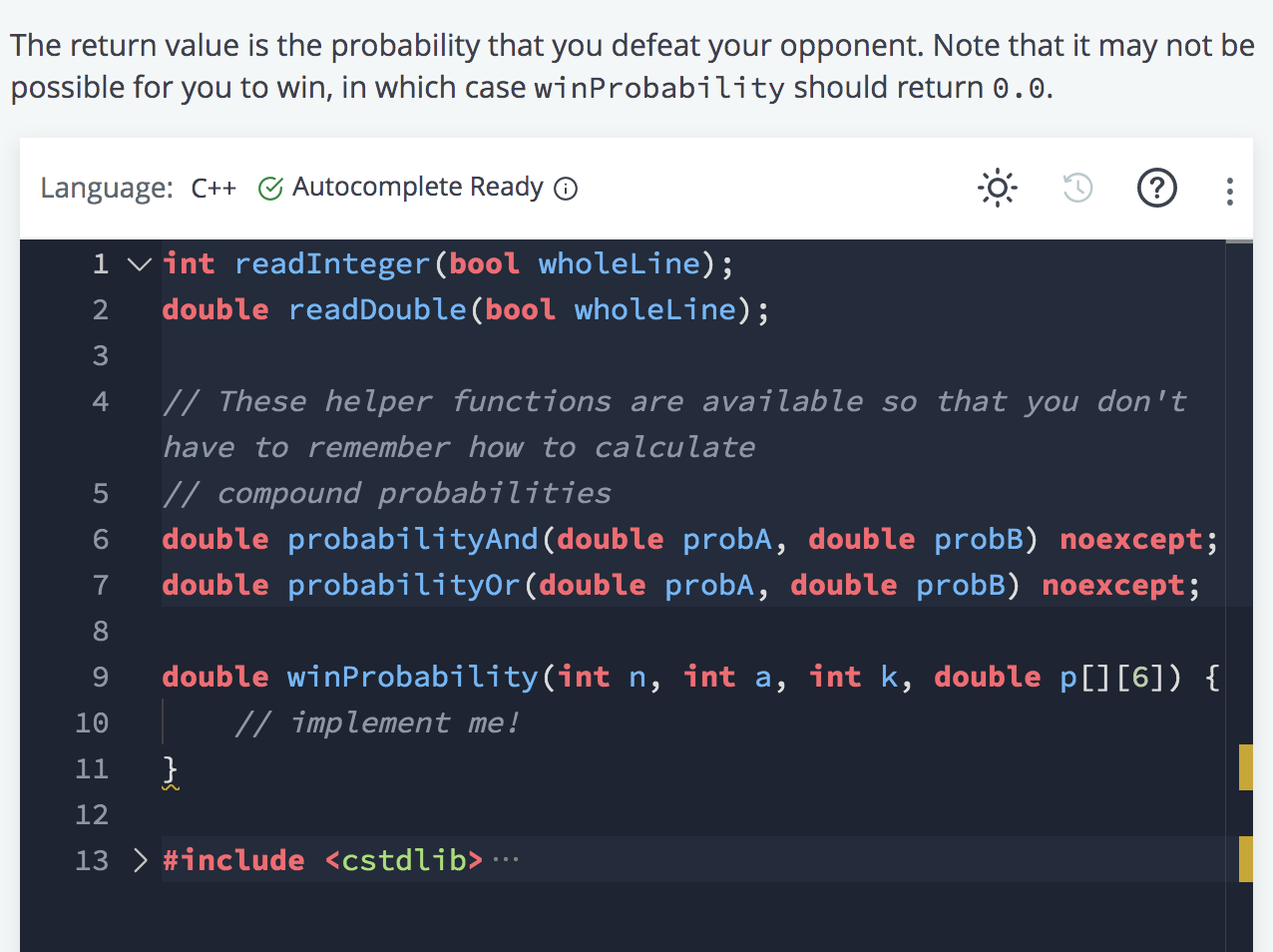Click the Autocomplete Ready info icon
Image resolution: width=1273 pixels, height=952 pixels.
pos(566,189)
